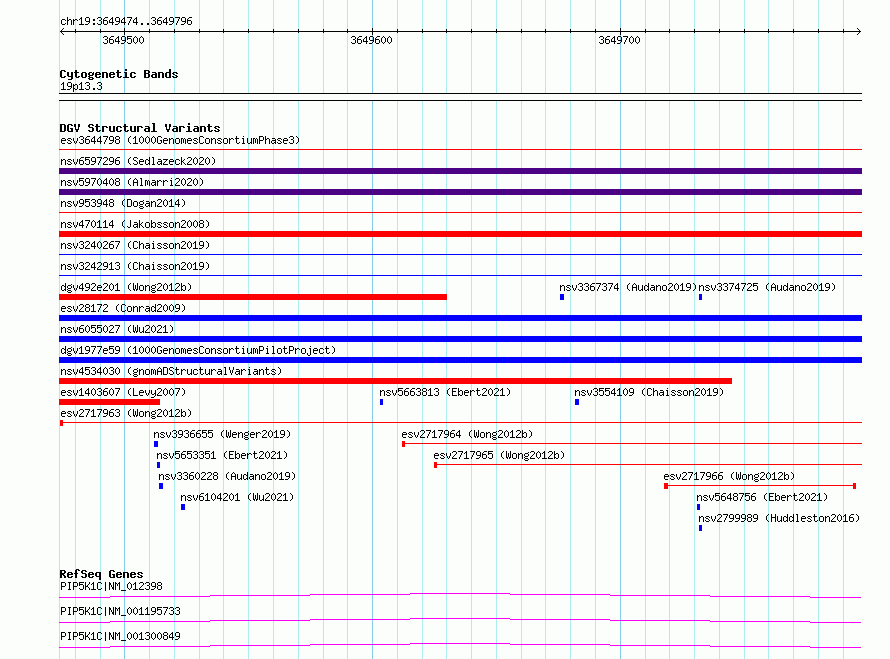
Task: Open nsv3374725 (Audano2019) variant
Action: click(x=767, y=287)
